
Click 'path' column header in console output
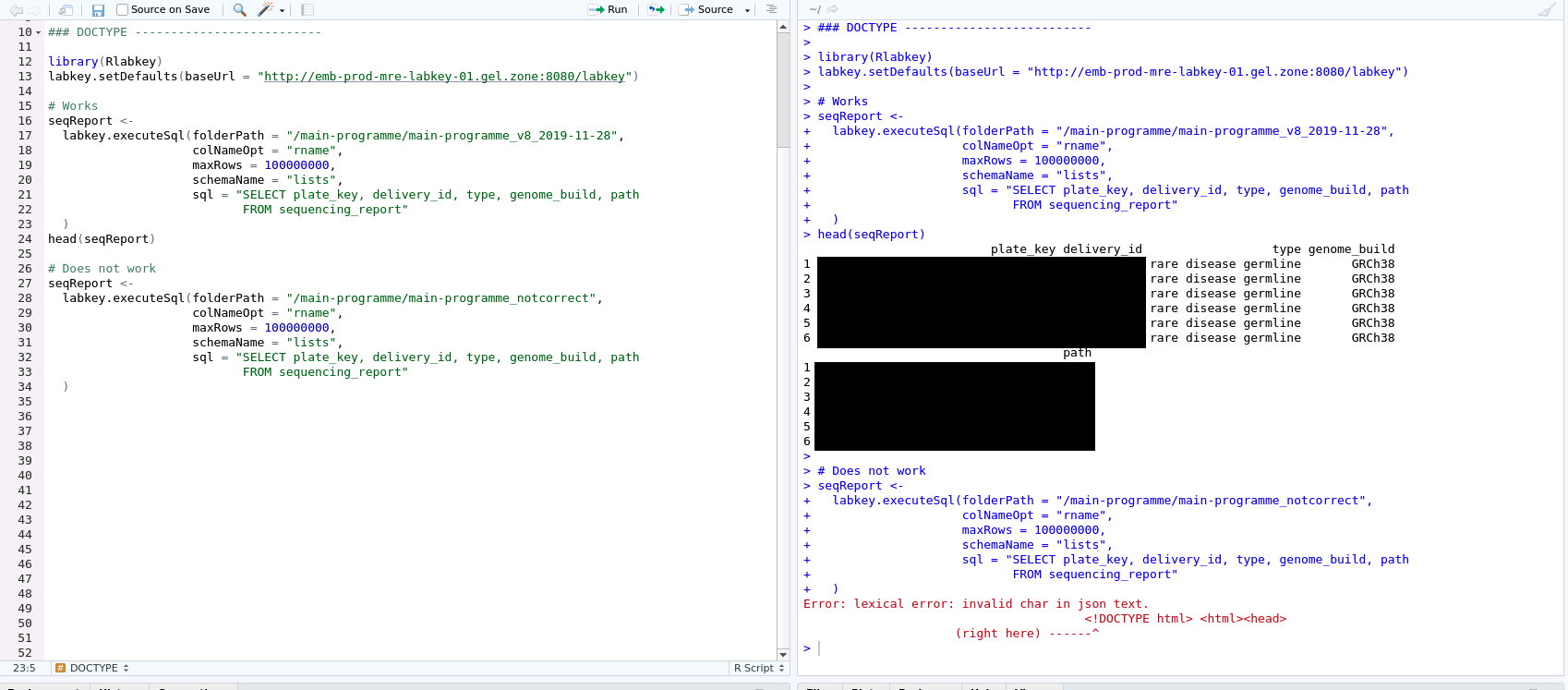point(1077,353)
